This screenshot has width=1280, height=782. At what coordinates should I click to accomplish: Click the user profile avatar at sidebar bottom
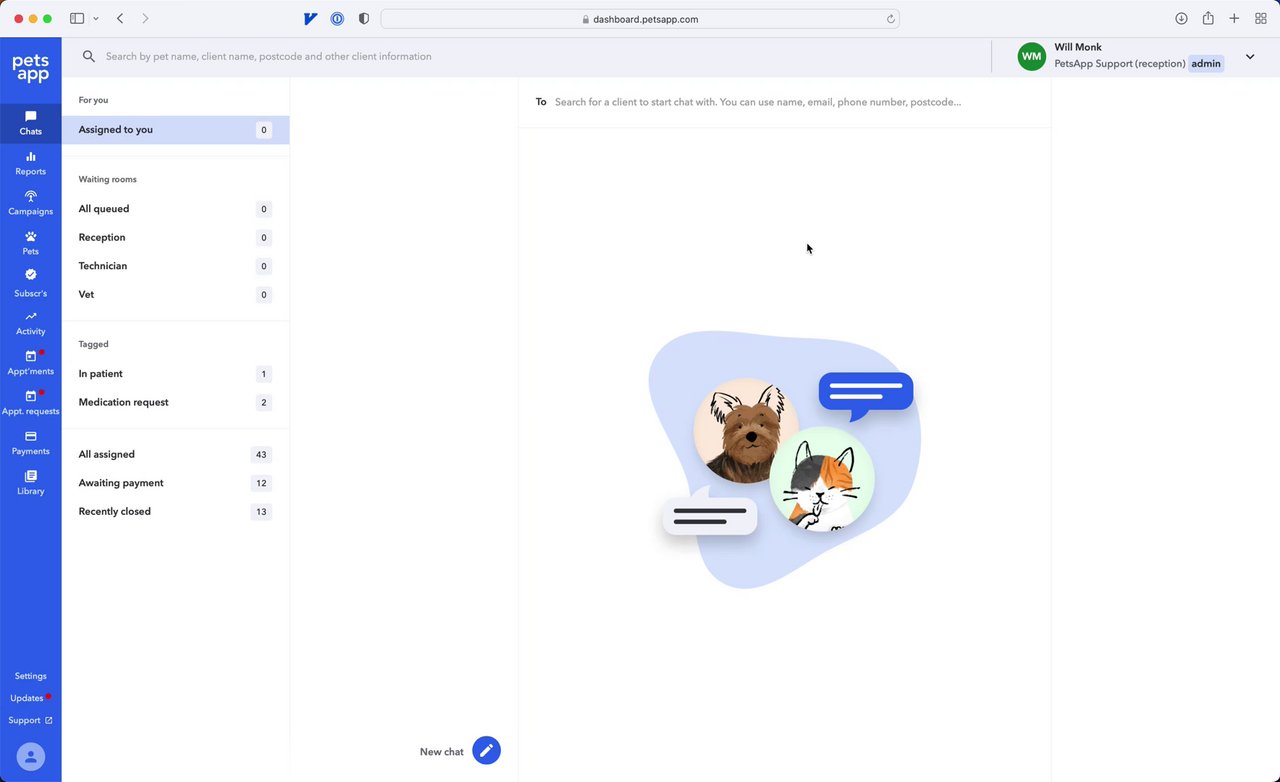[x=31, y=757]
